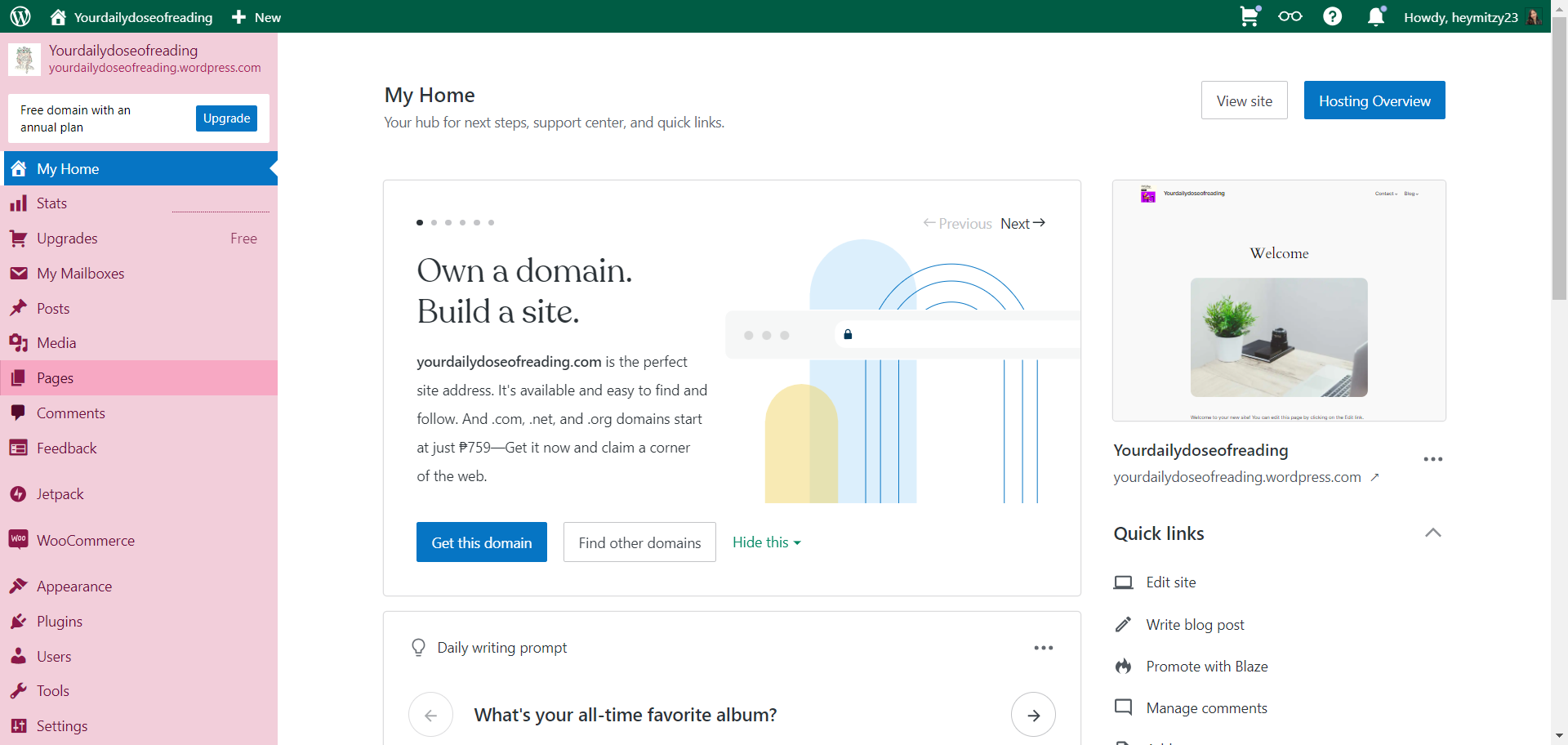The width and height of the screenshot is (1568, 745).
Task: Open WooCommerce menu item
Action: (140, 540)
